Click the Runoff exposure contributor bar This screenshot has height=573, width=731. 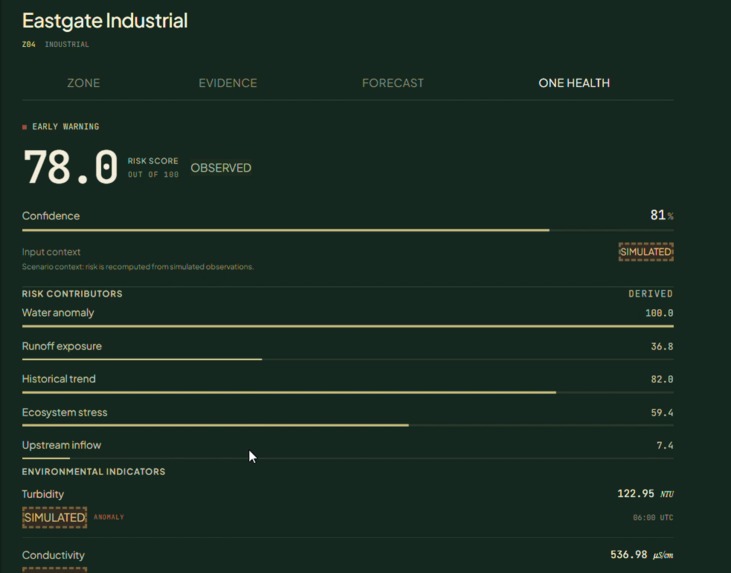coord(348,359)
